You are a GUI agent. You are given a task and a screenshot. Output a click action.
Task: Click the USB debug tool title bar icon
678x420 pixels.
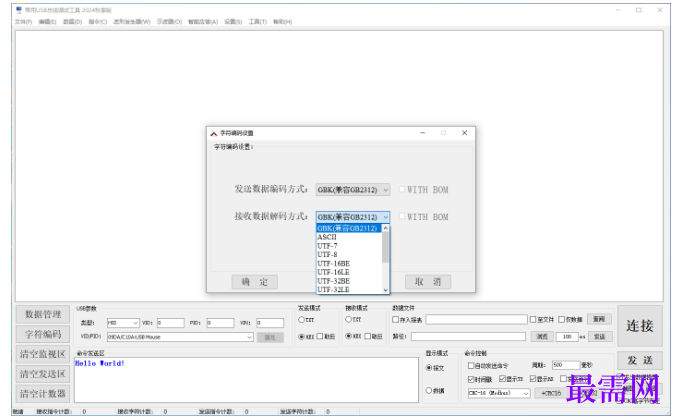point(19,10)
